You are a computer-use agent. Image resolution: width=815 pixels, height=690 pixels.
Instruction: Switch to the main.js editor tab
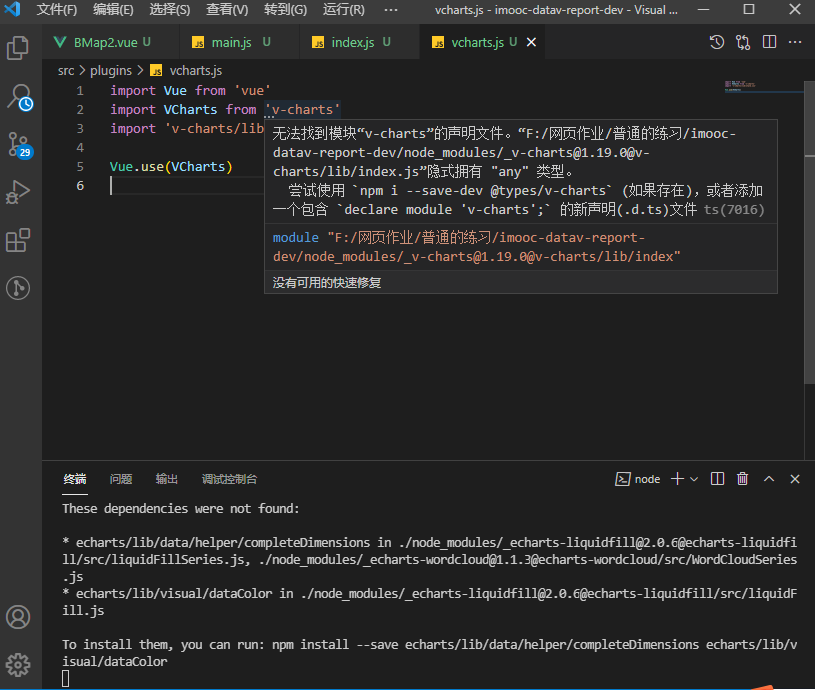click(x=230, y=43)
